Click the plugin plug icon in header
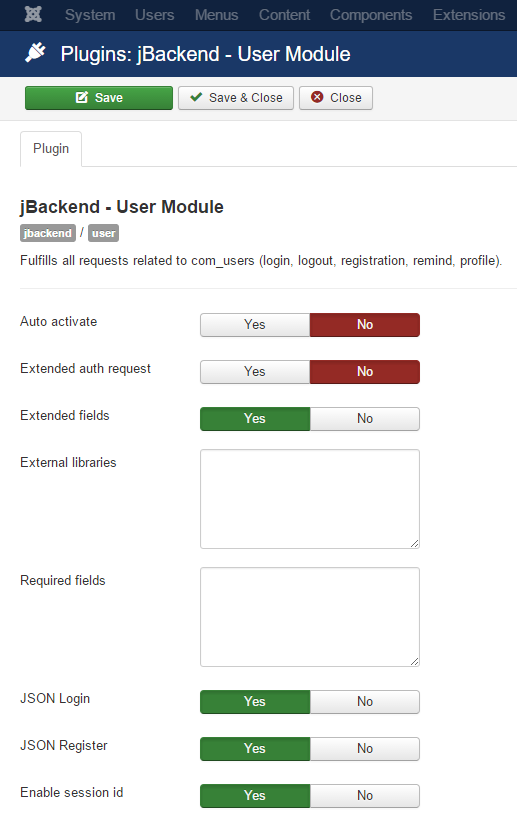 (35, 53)
